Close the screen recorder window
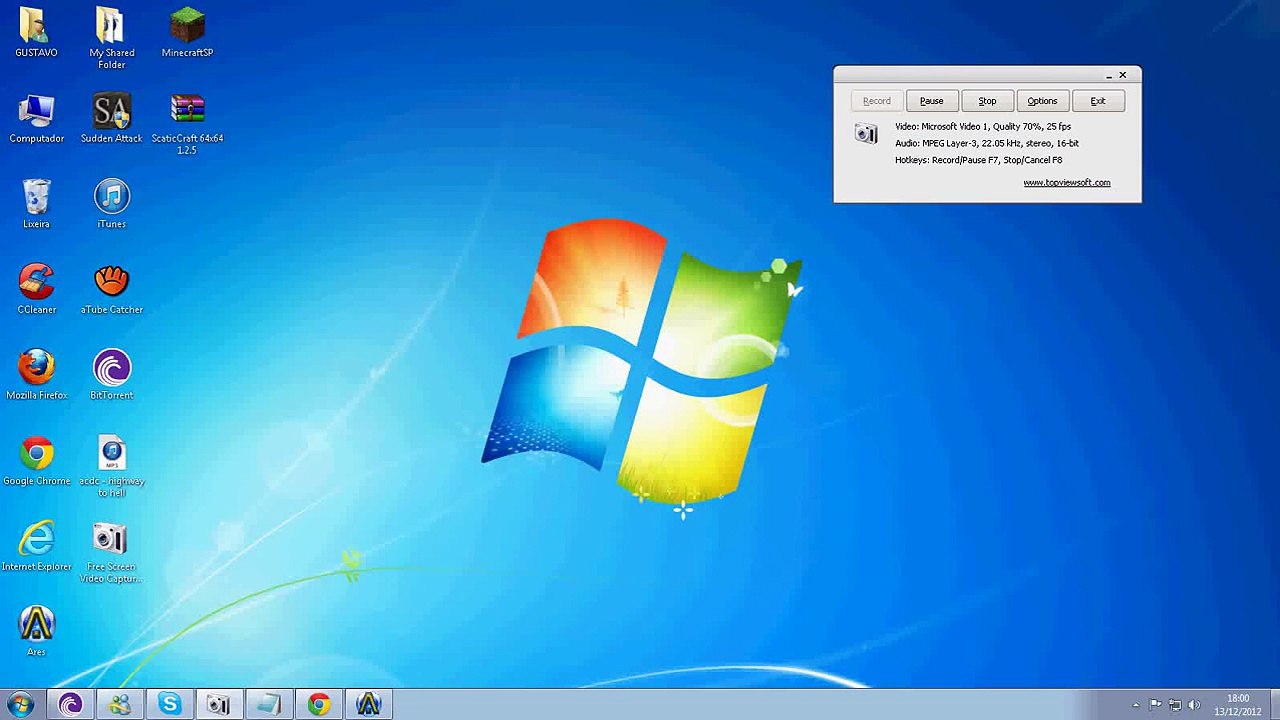 tap(1123, 75)
